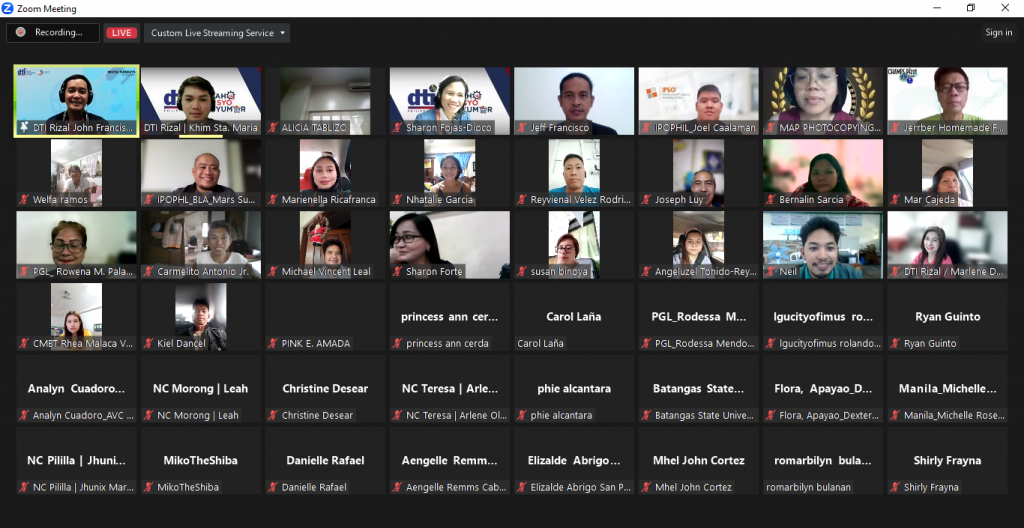Click the red LIVE badge

[x=121, y=33]
